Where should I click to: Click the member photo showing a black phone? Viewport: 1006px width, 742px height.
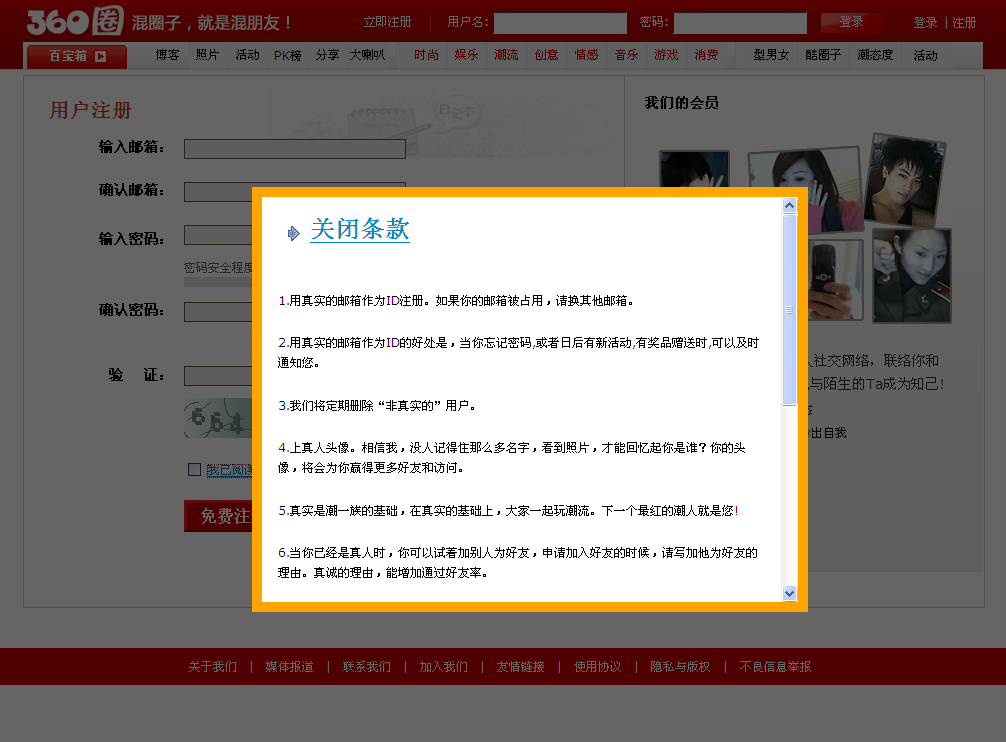[835, 280]
